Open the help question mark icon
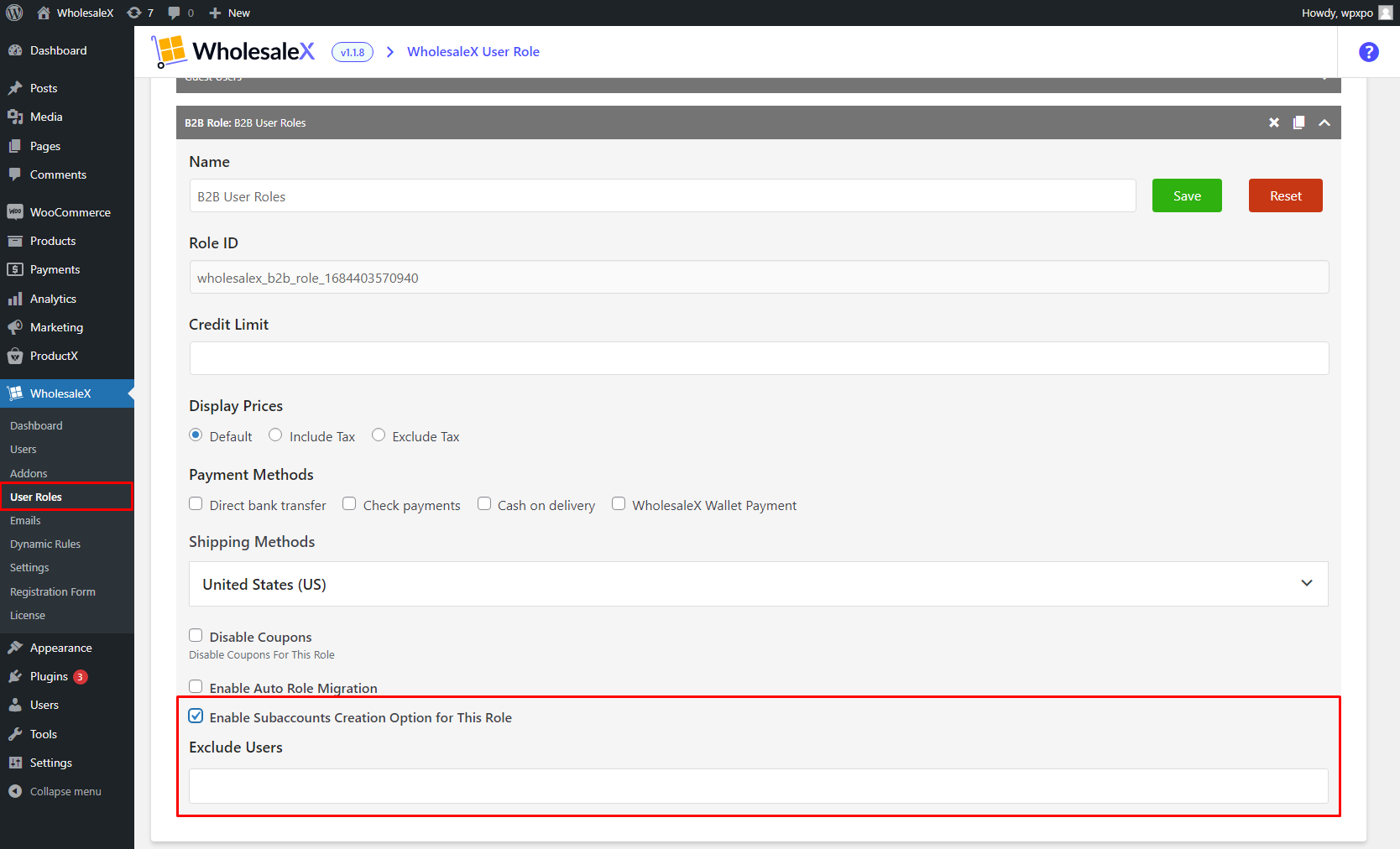1400x849 pixels. click(1368, 52)
